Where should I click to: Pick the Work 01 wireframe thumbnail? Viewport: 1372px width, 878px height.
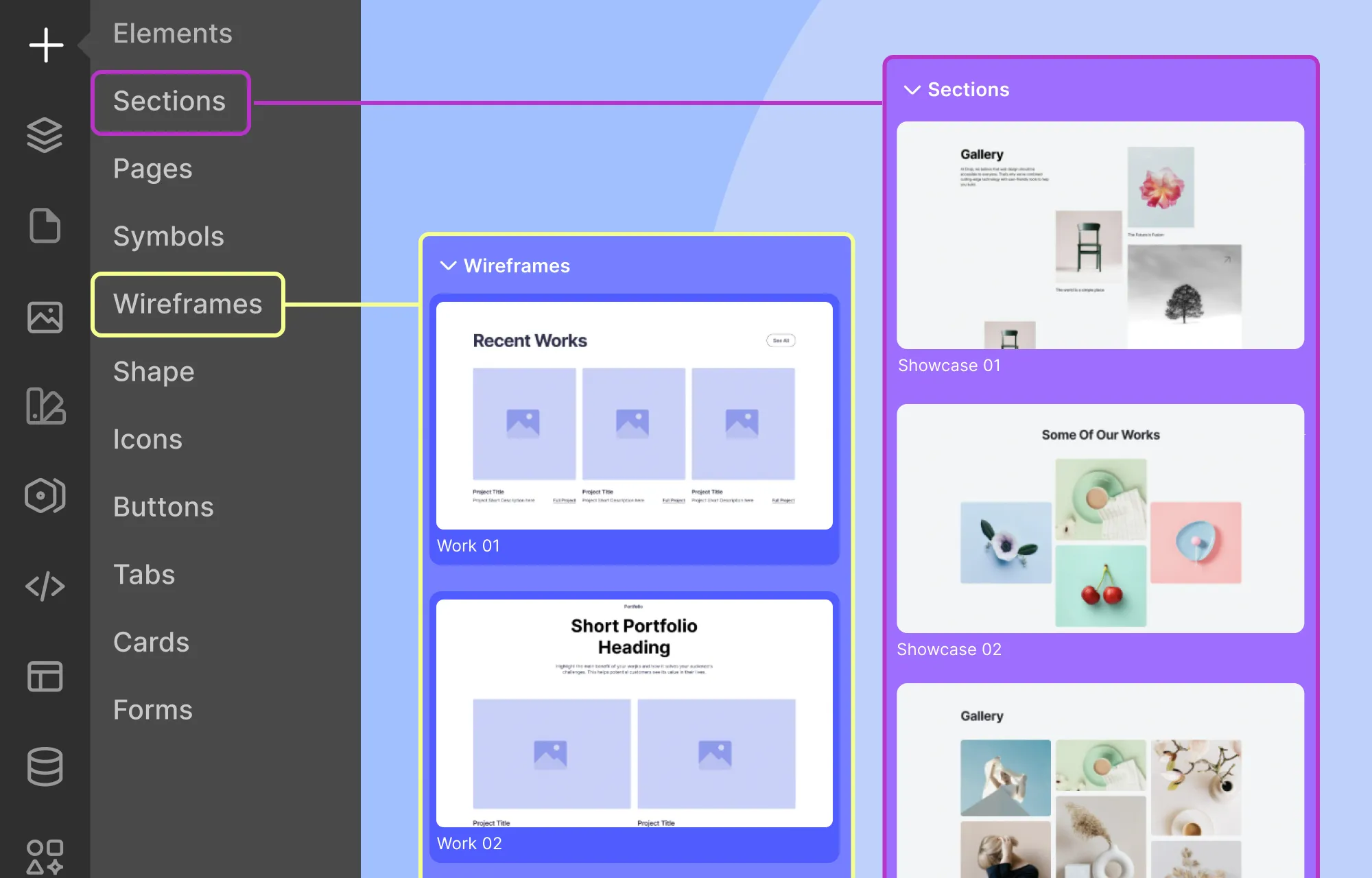tap(634, 416)
